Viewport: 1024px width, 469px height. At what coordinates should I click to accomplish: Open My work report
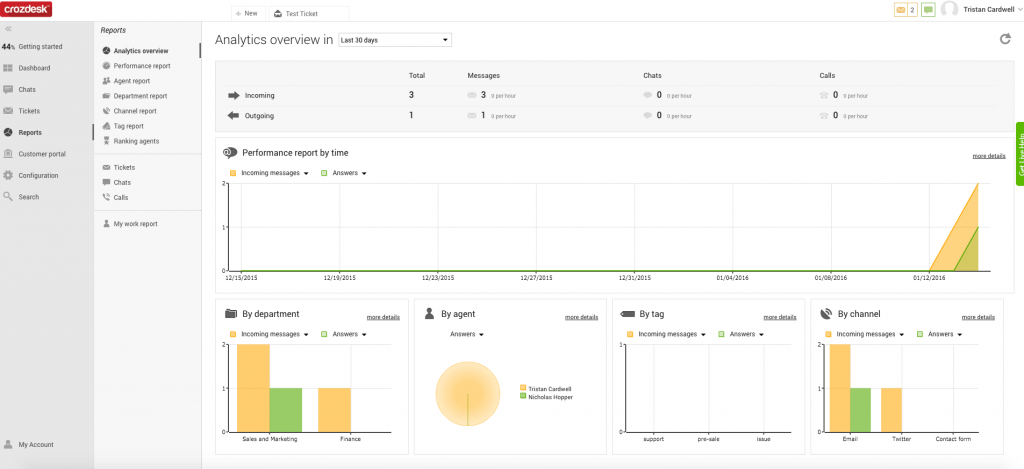click(135, 223)
